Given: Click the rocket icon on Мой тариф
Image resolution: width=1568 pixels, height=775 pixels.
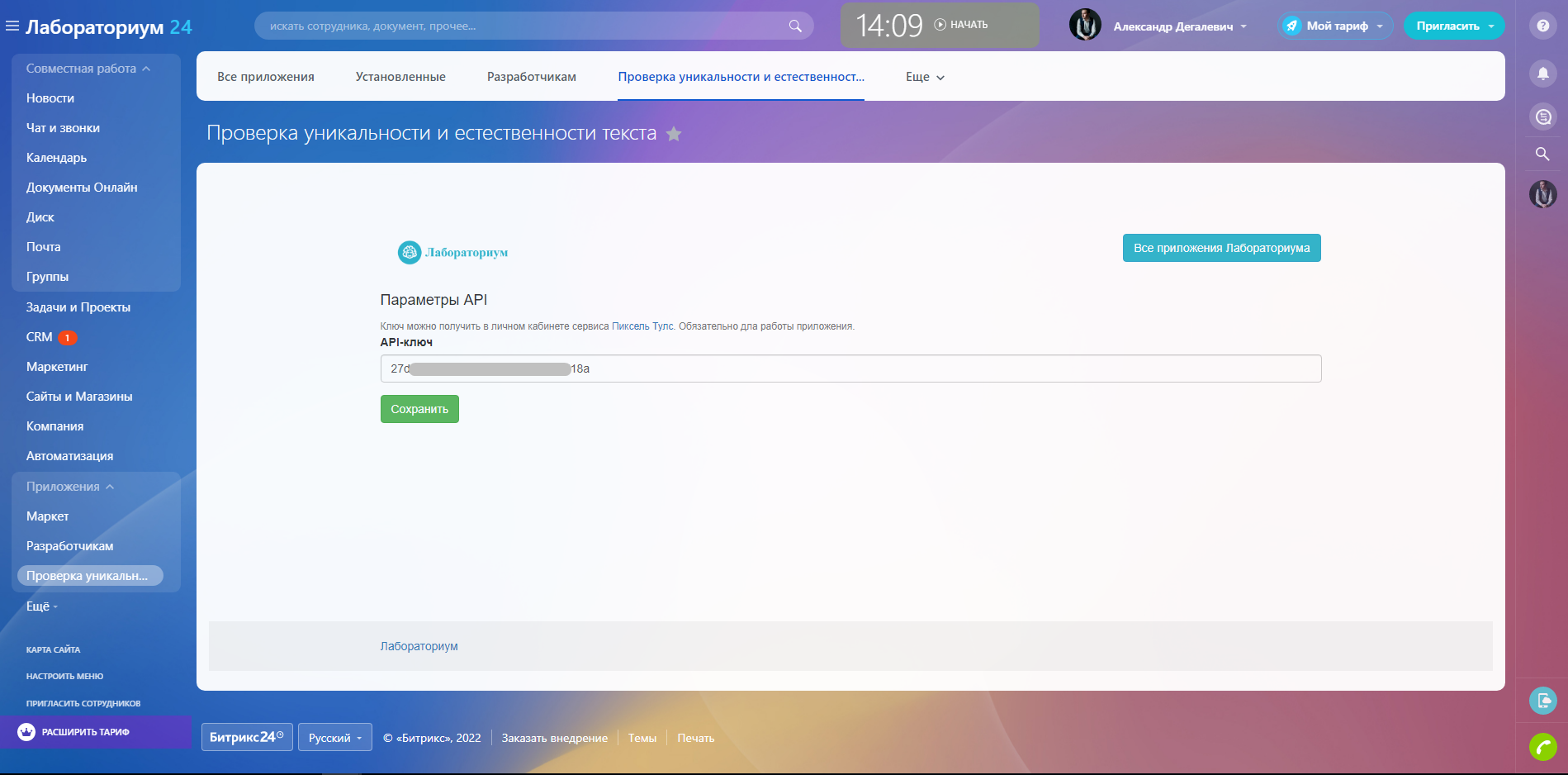Looking at the screenshot, I should pyautogui.click(x=1292, y=26).
